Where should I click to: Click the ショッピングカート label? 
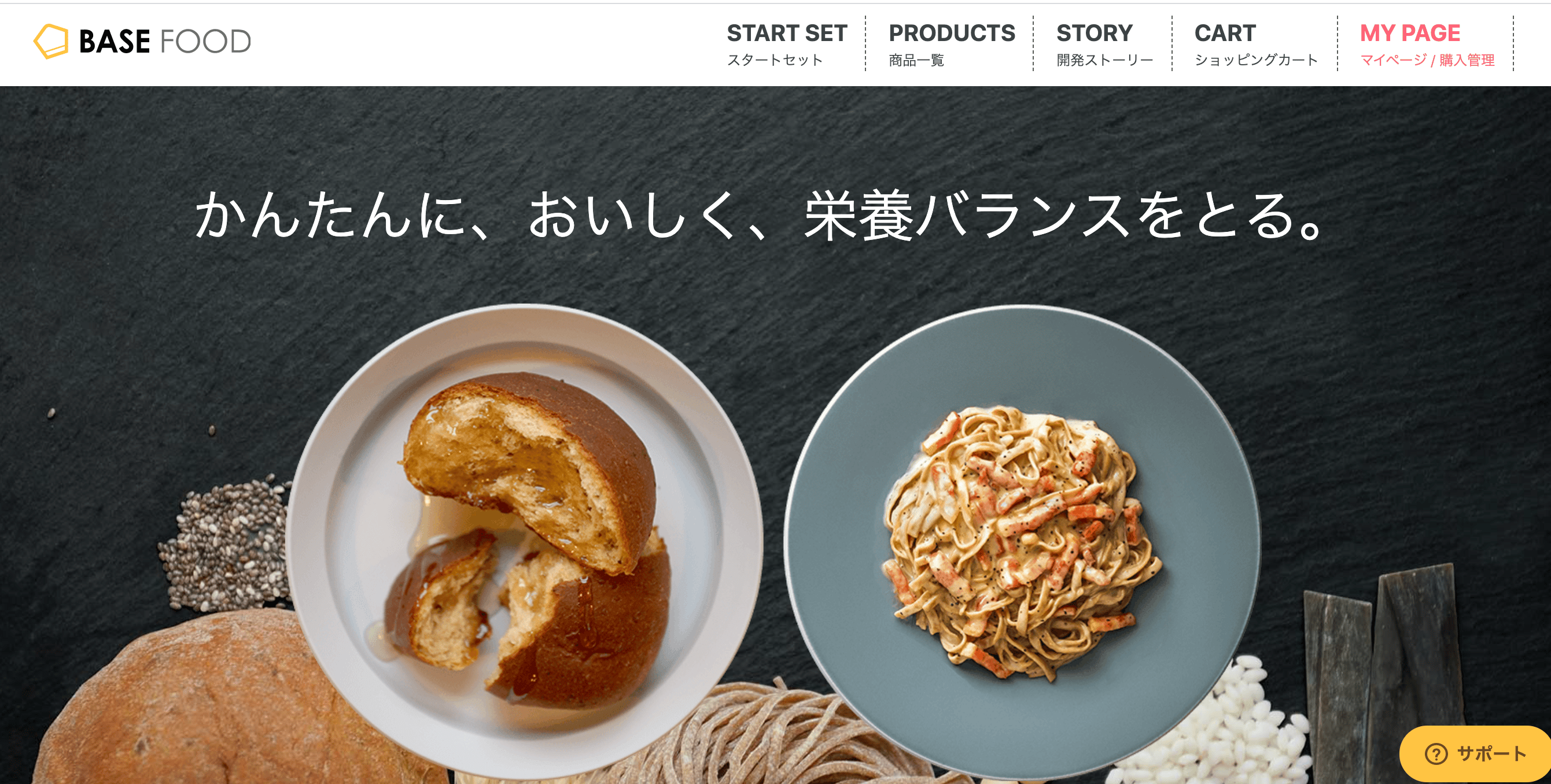tap(1257, 60)
